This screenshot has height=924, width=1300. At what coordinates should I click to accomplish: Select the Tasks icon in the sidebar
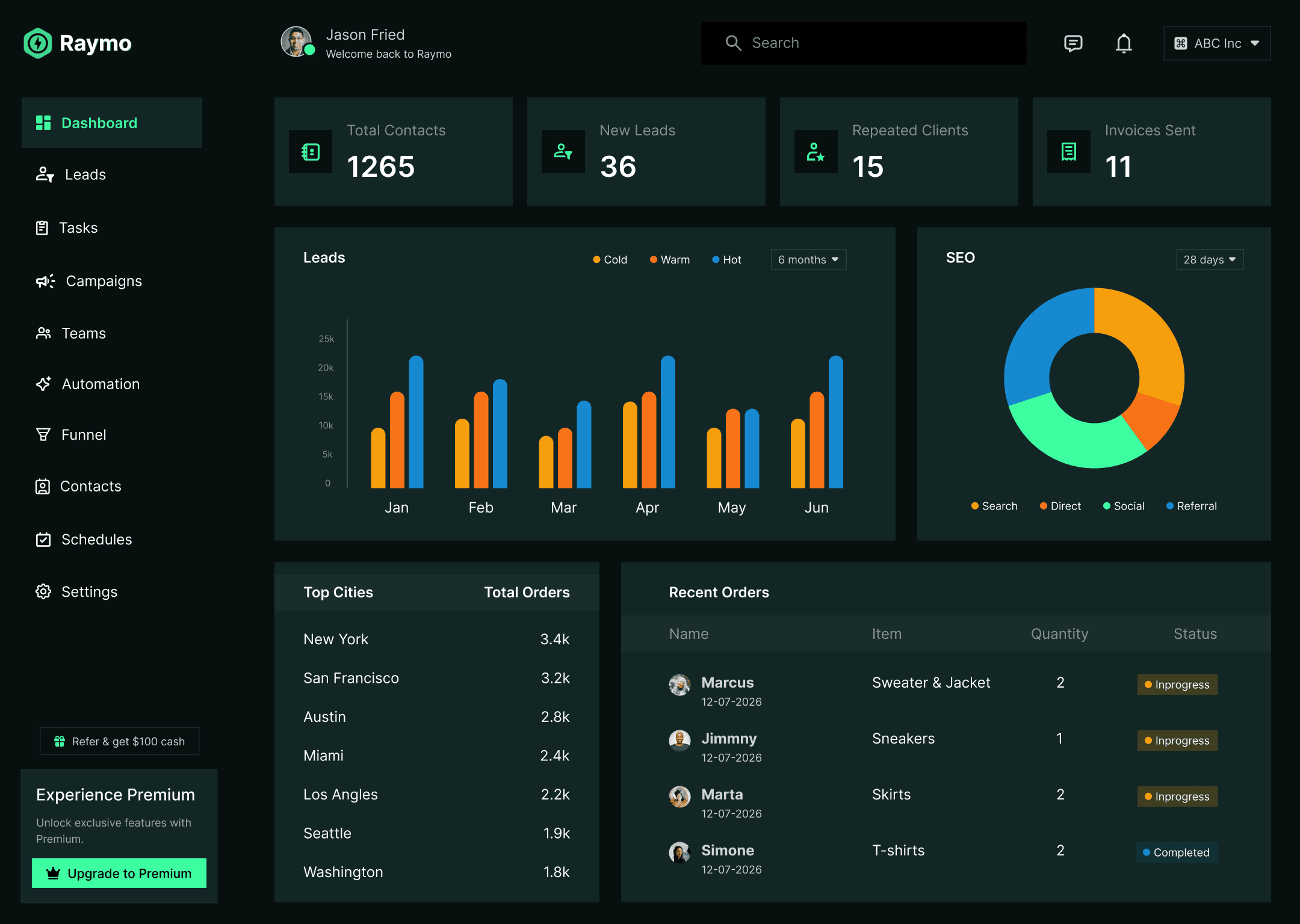43,227
